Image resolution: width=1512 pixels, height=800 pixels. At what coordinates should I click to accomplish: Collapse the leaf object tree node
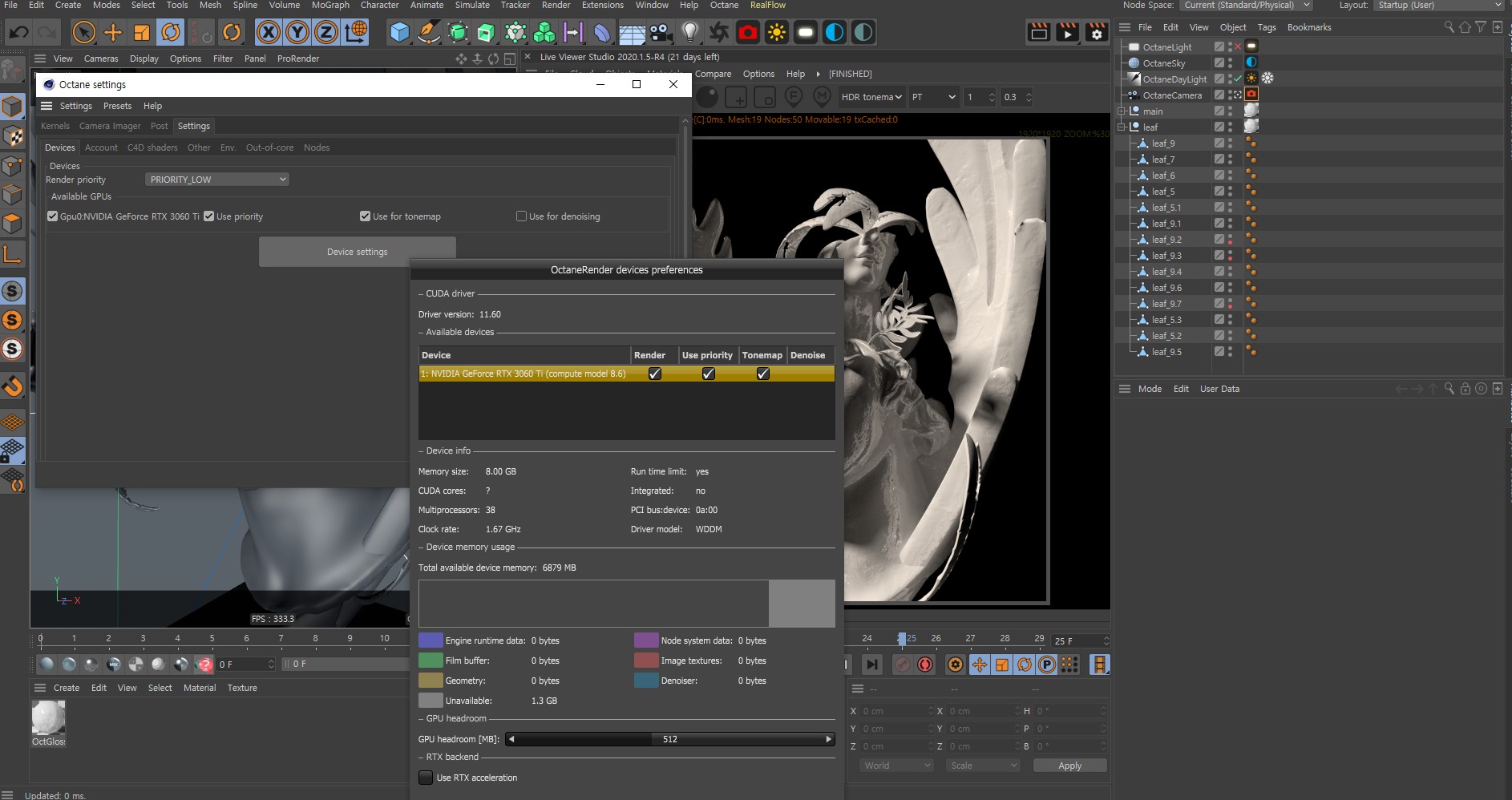click(1122, 127)
